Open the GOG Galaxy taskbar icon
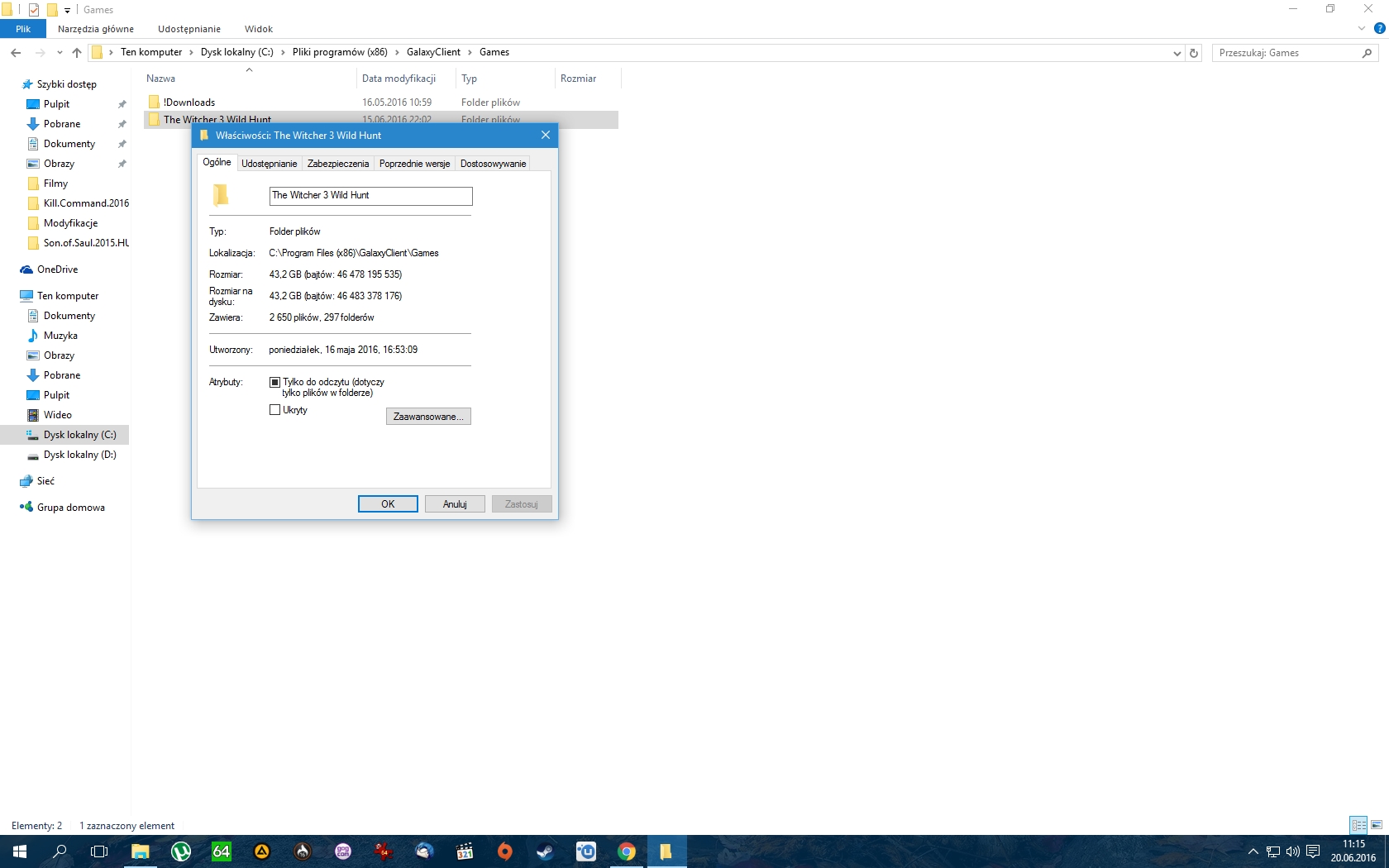 click(x=343, y=851)
